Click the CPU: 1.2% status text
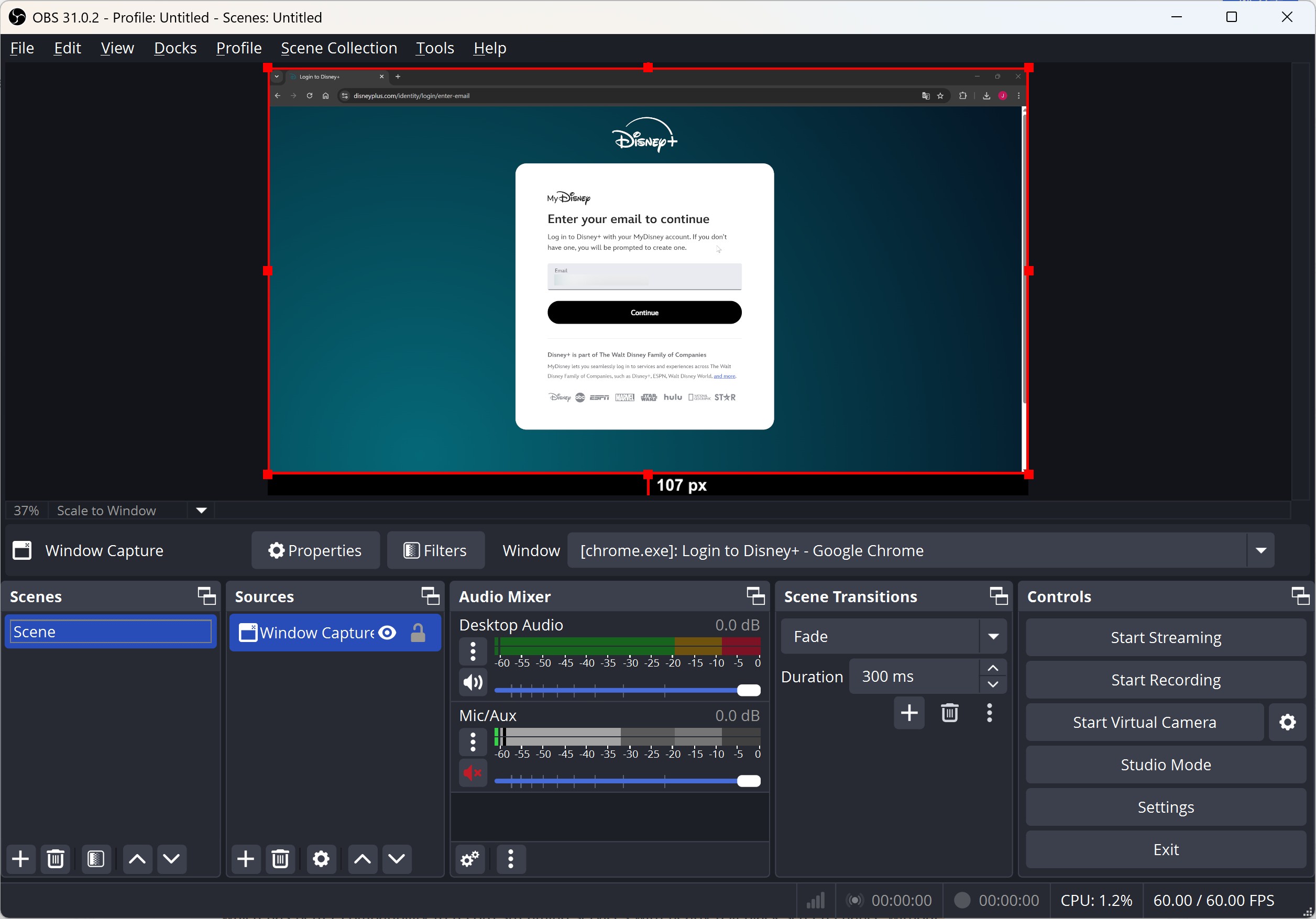 pos(1095,901)
